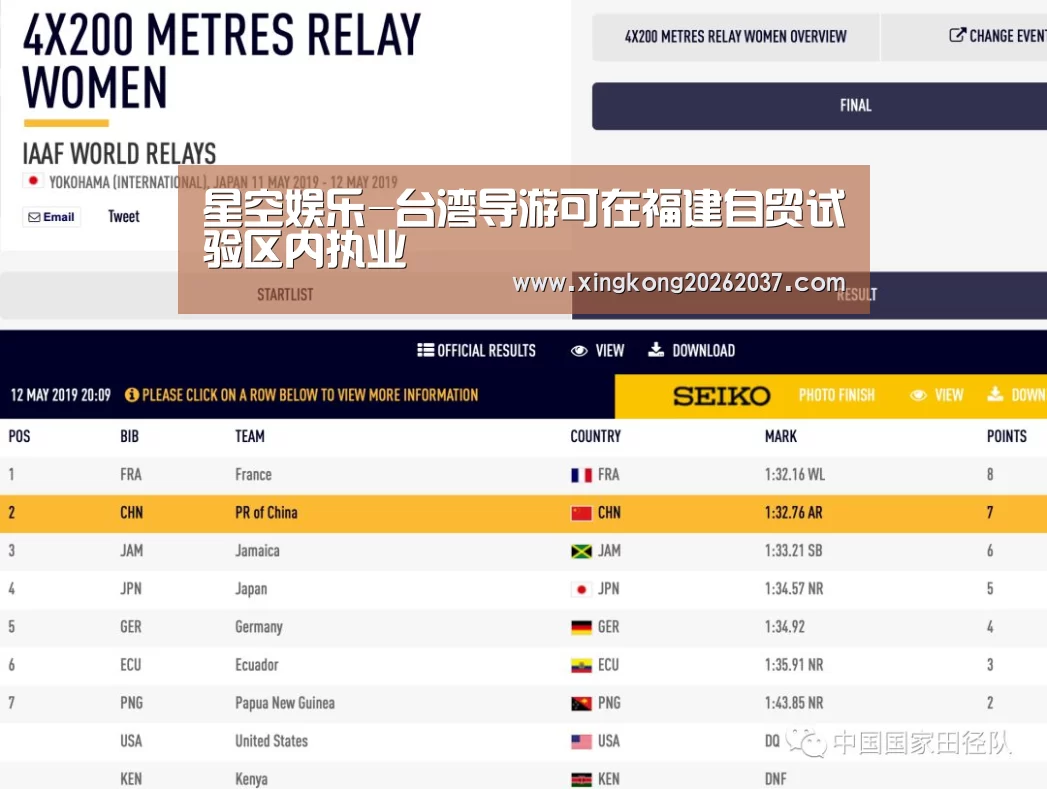Click the mark 1:33.21 SB
1047x789 pixels.
point(793,551)
